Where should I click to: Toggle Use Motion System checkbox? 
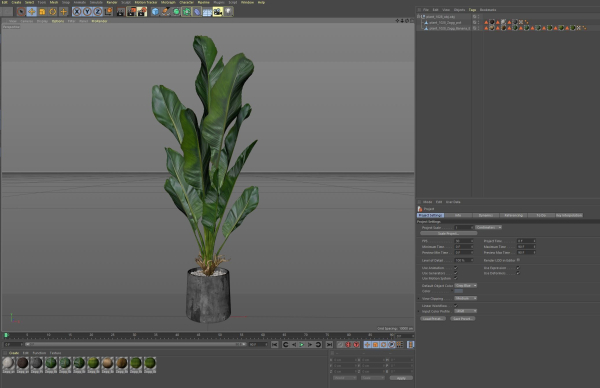coord(456,278)
